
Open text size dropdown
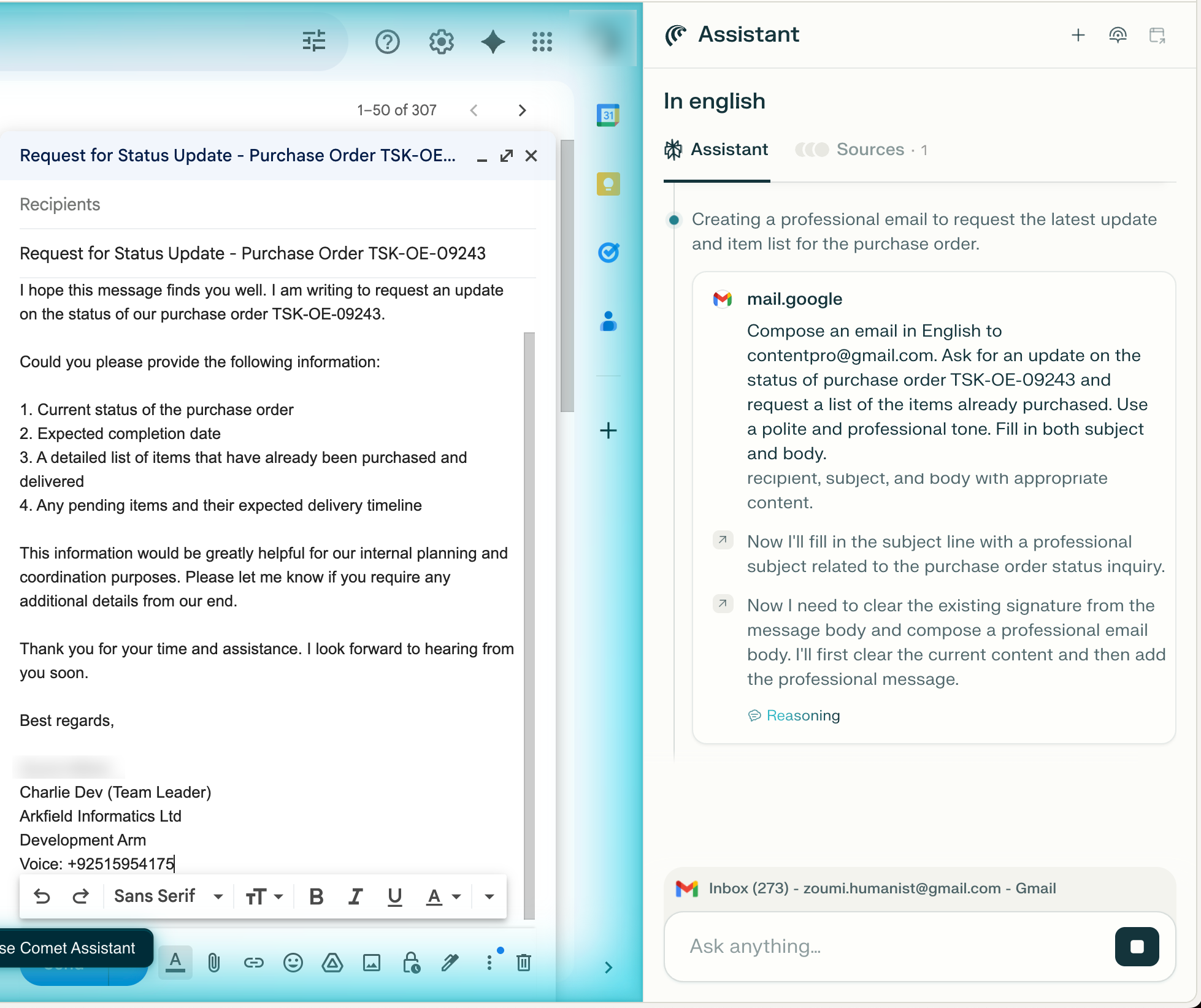264,896
